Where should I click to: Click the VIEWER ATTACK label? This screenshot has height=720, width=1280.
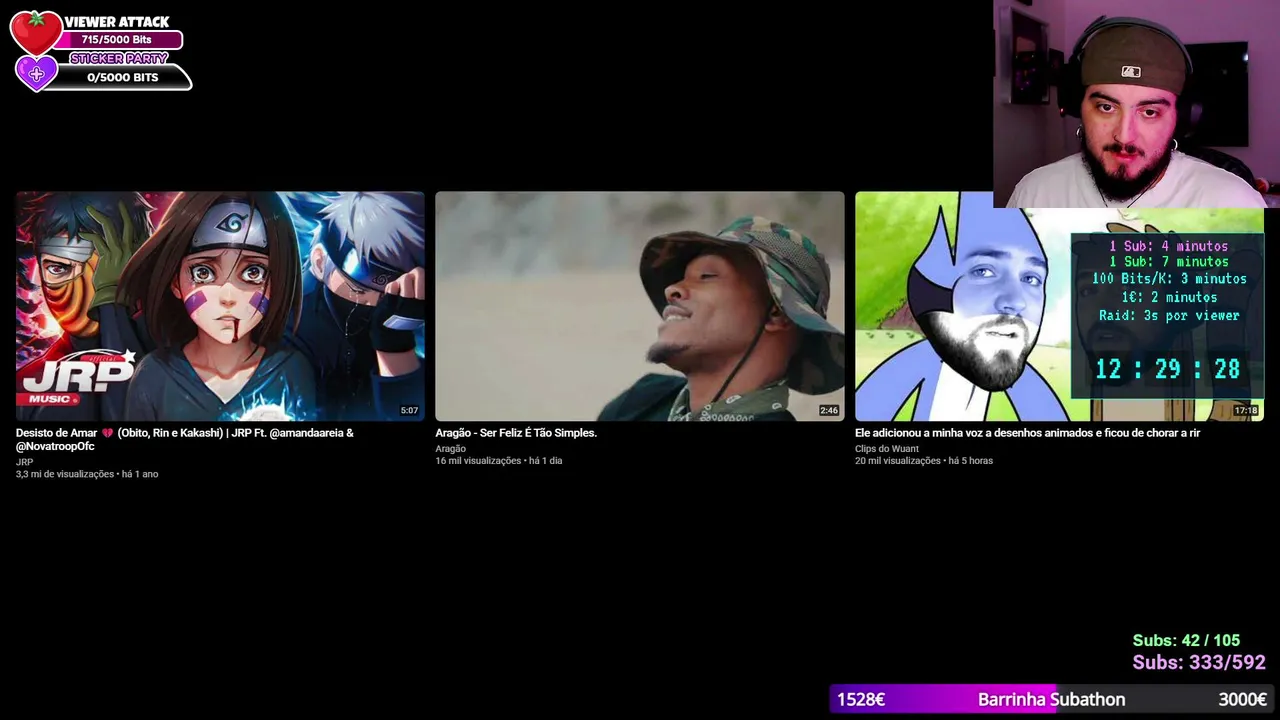tap(117, 22)
